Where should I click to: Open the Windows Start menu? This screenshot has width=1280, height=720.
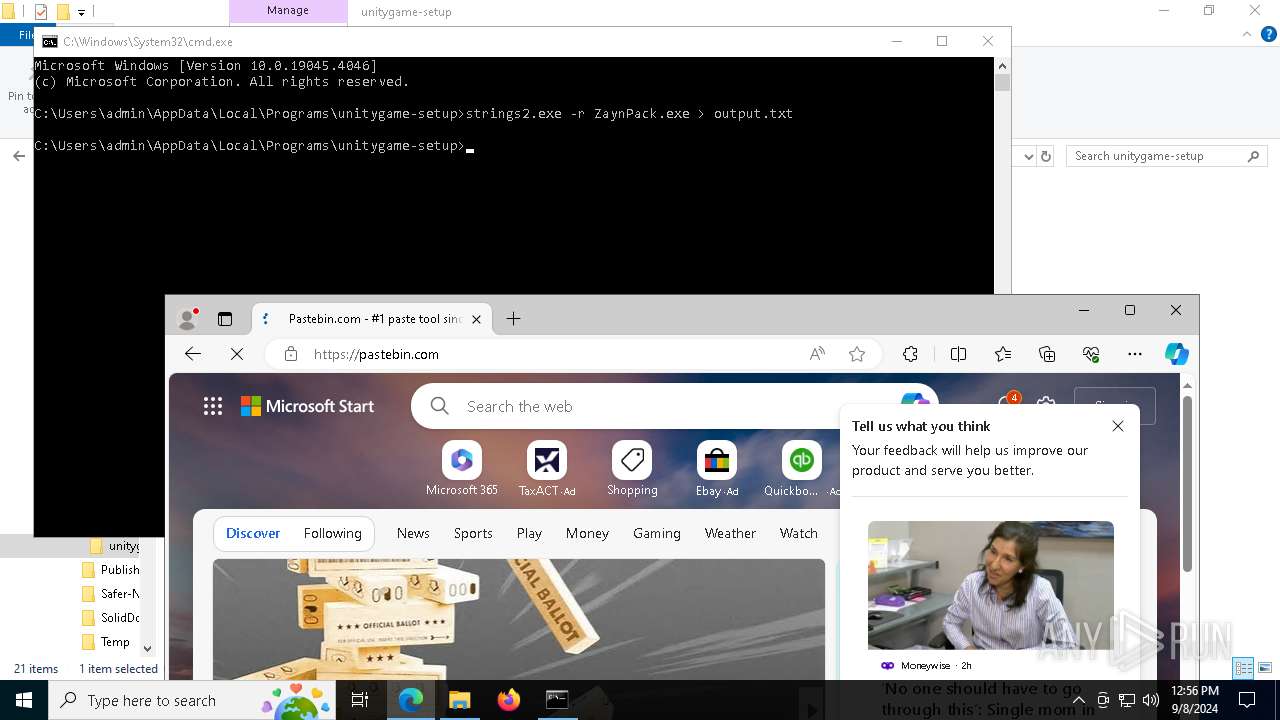coord(24,700)
